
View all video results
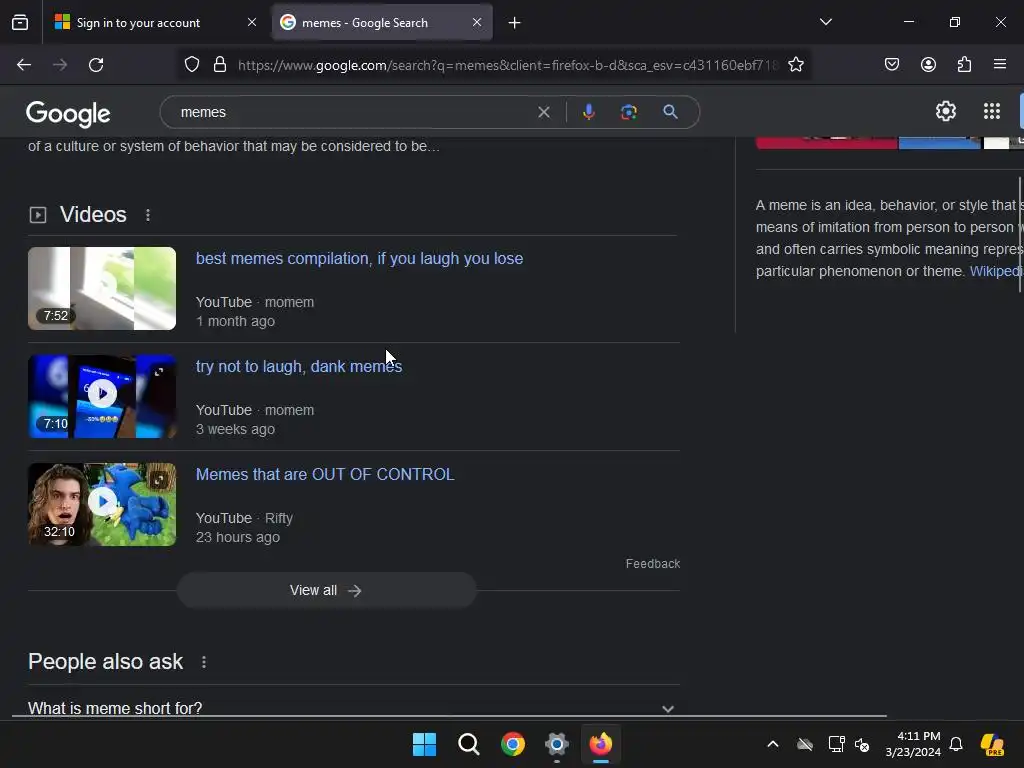(x=327, y=590)
